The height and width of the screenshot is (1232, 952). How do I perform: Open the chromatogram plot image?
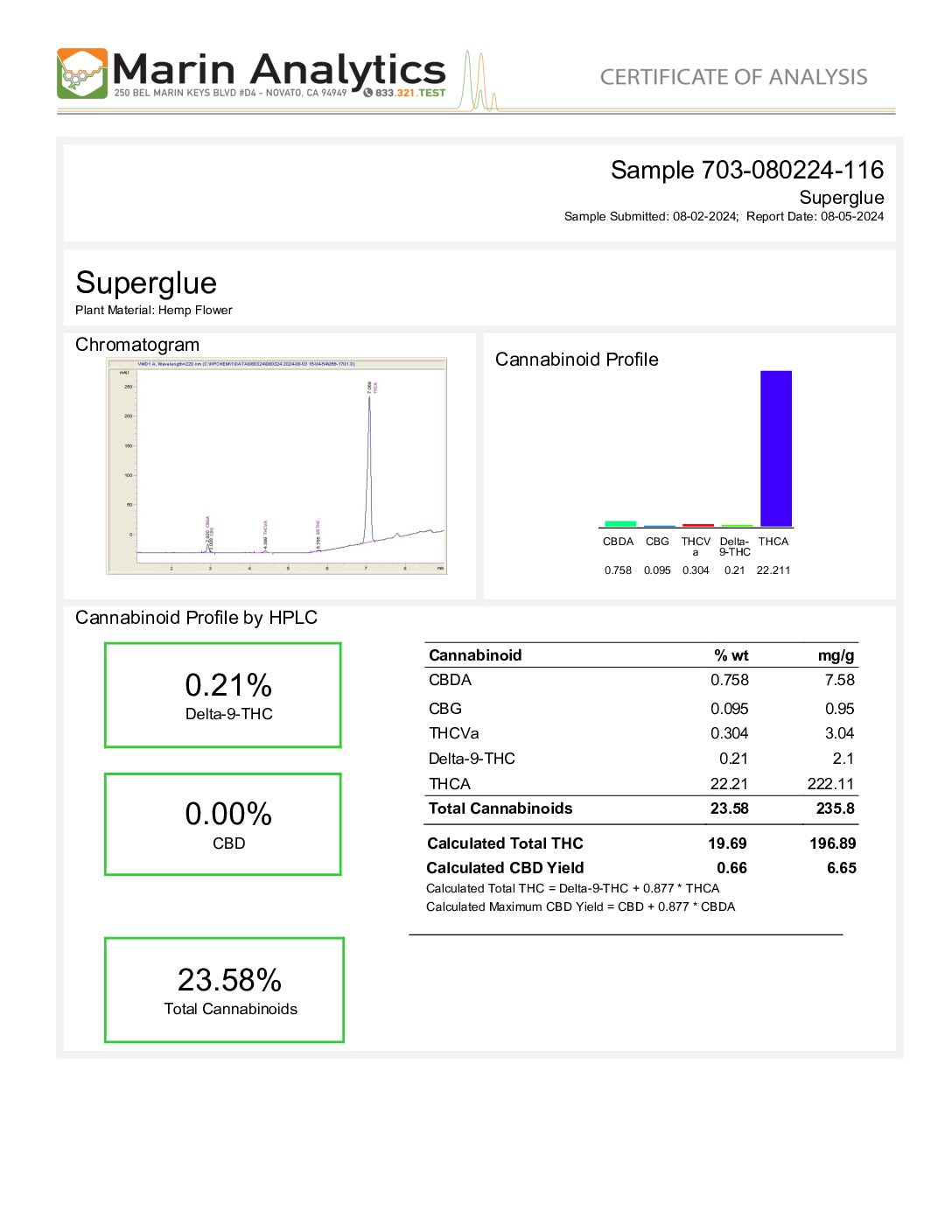tap(276, 465)
